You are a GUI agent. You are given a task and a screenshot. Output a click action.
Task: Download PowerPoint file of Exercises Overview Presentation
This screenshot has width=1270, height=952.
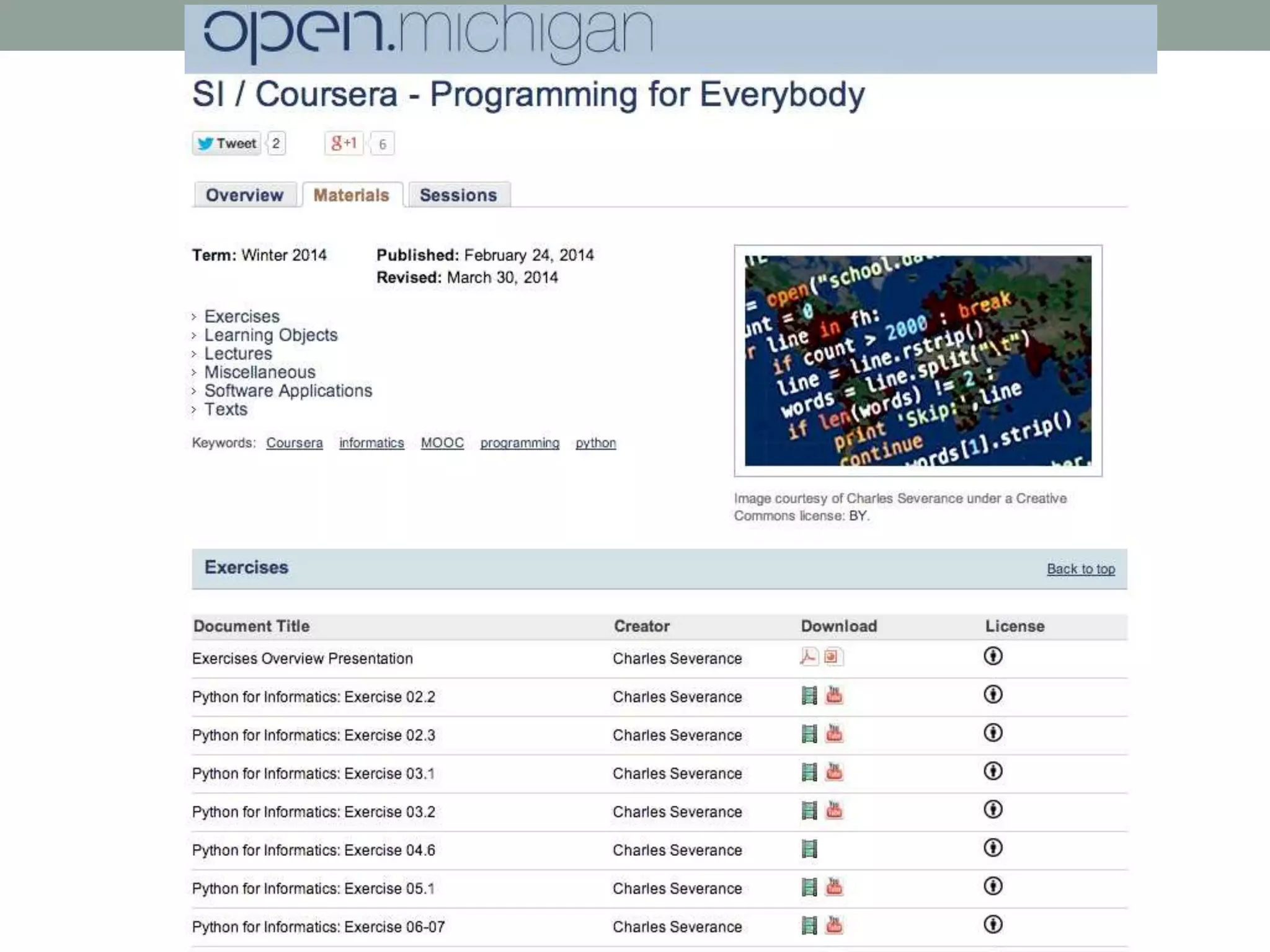pyautogui.click(x=833, y=656)
